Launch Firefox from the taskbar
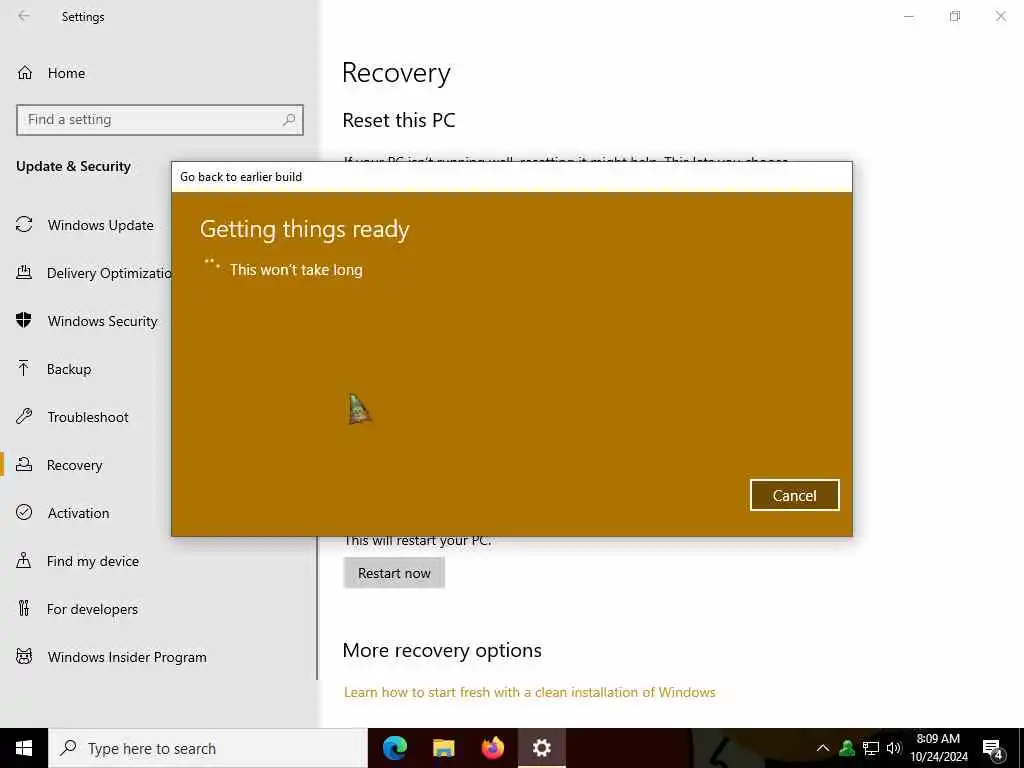The width and height of the screenshot is (1024, 768). coord(493,748)
